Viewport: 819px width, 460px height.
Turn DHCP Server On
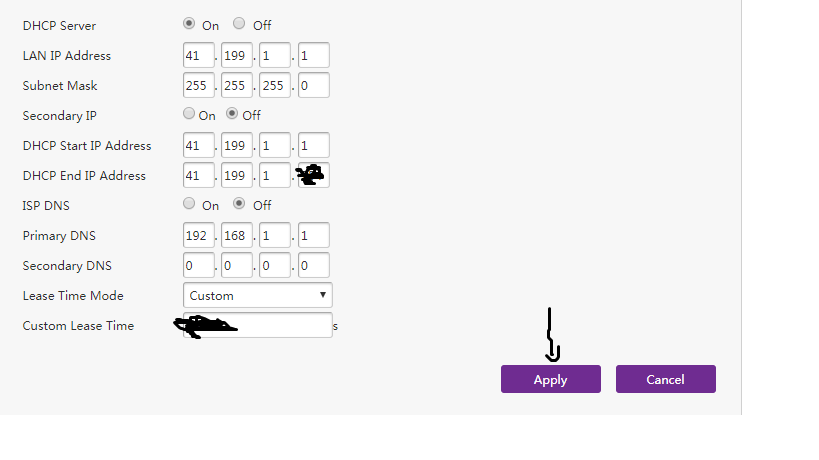pos(189,24)
